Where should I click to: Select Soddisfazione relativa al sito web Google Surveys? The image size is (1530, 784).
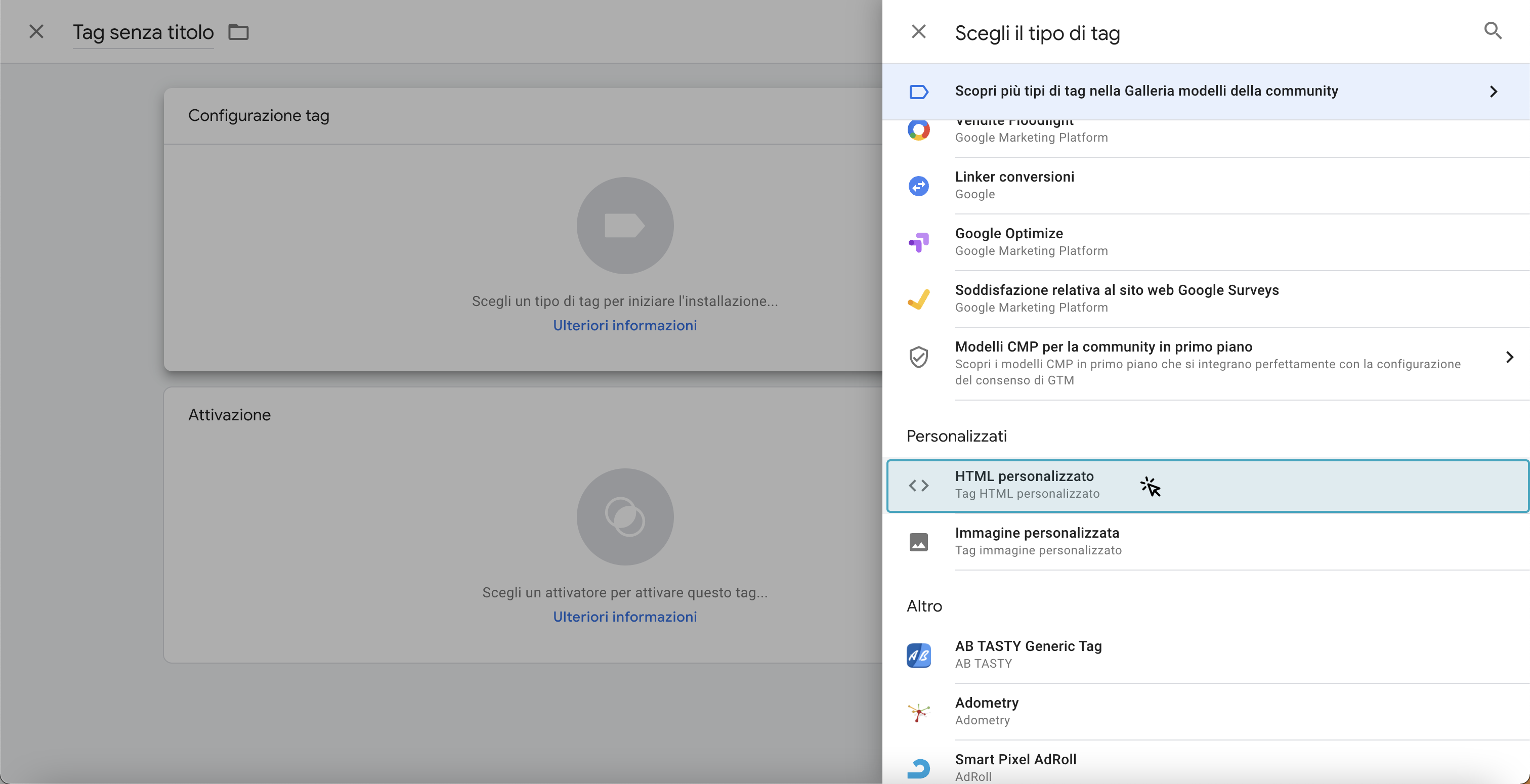click(x=1206, y=299)
